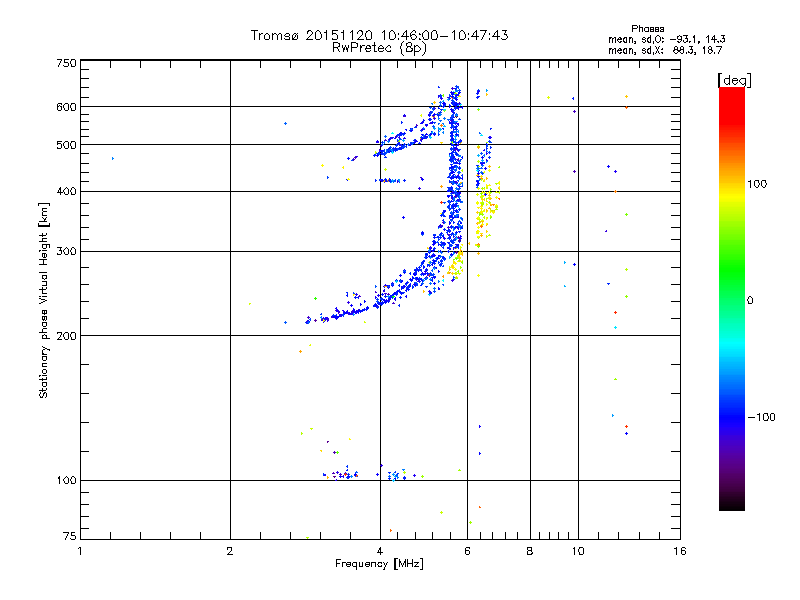Click the '10' frequency axis tick label
Viewport: 800px width, 600px height.
pyautogui.click(x=578, y=551)
